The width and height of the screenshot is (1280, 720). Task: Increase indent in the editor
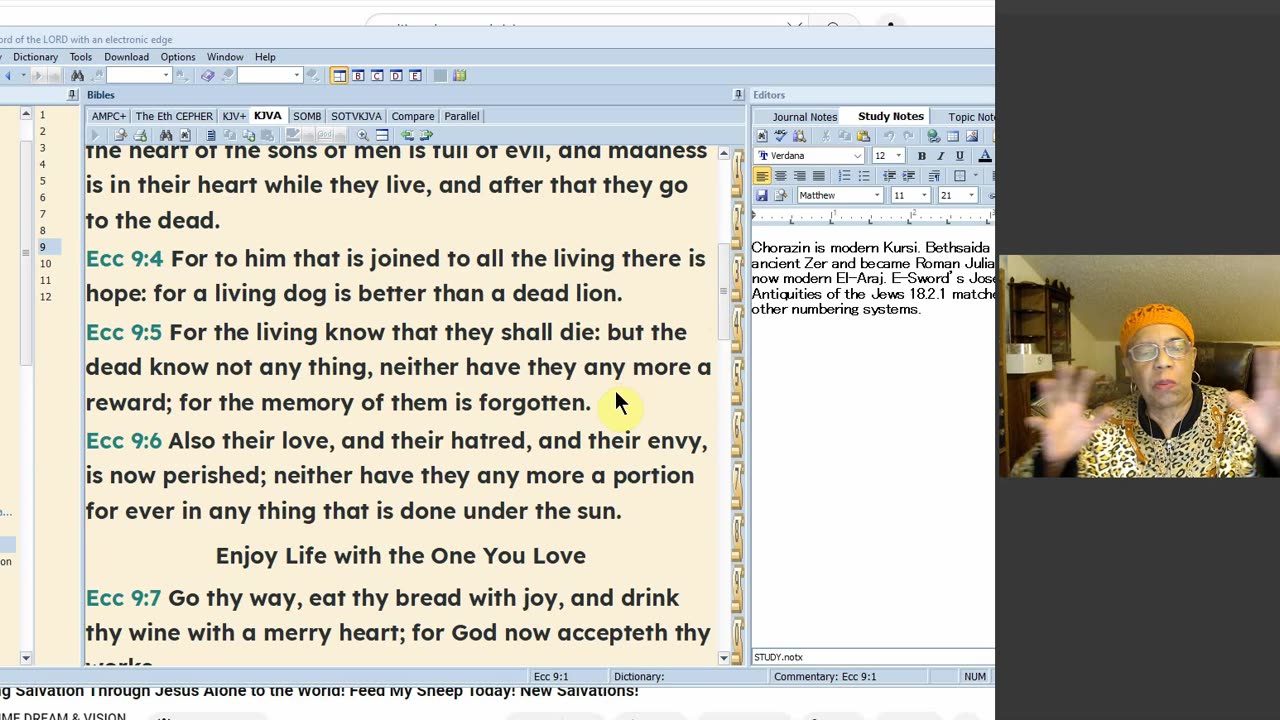tap(908, 176)
